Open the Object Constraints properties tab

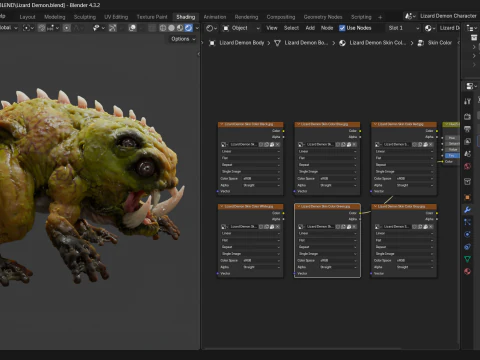click(468, 247)
